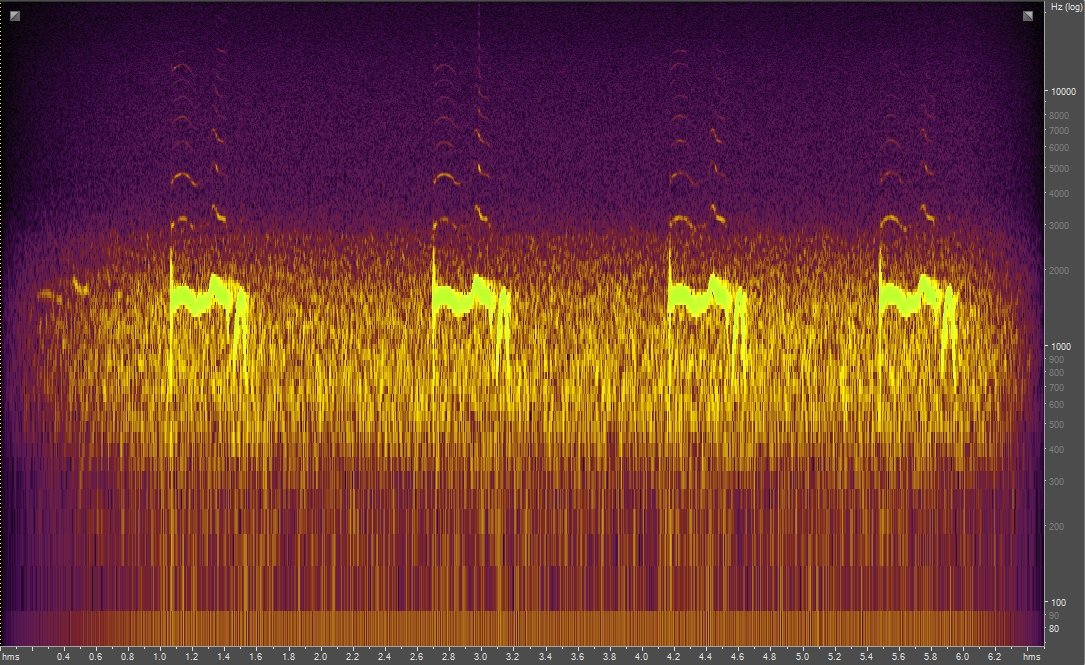Click the 2000 label on the frequency scale
The width and height of the screenshot is (1085, 665).
1059,270
